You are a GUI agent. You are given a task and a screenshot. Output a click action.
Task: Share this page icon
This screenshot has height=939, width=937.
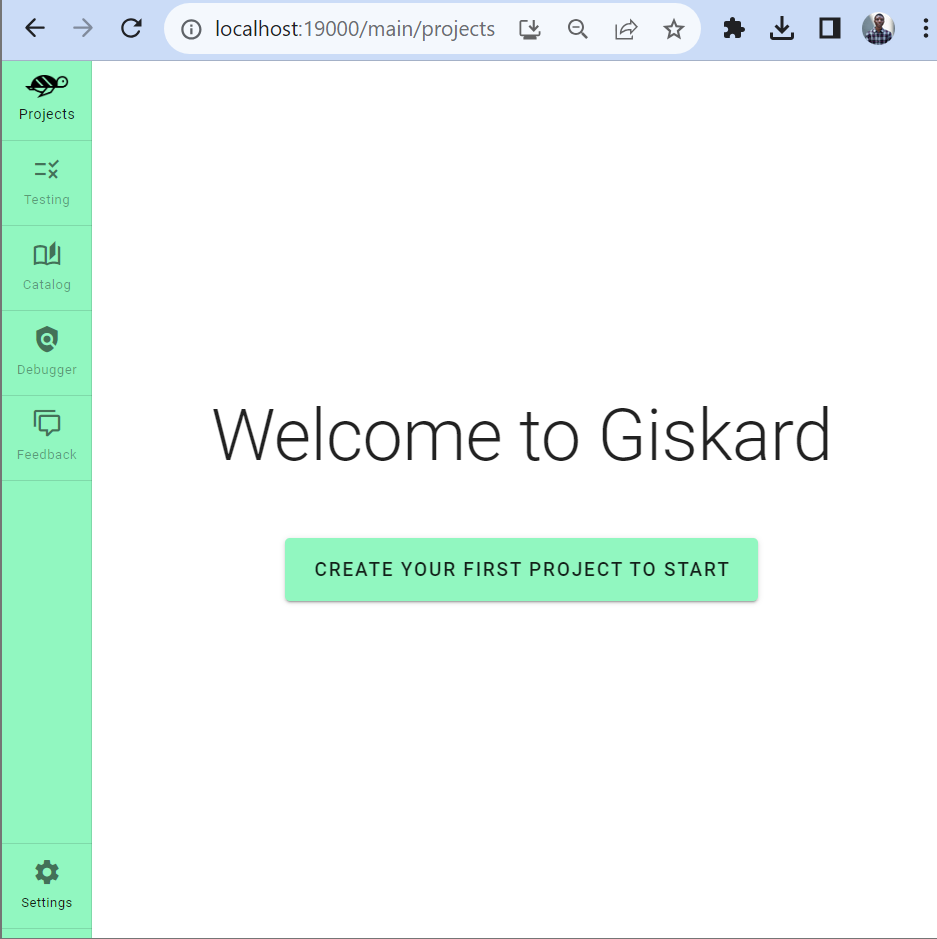[626, 29]
